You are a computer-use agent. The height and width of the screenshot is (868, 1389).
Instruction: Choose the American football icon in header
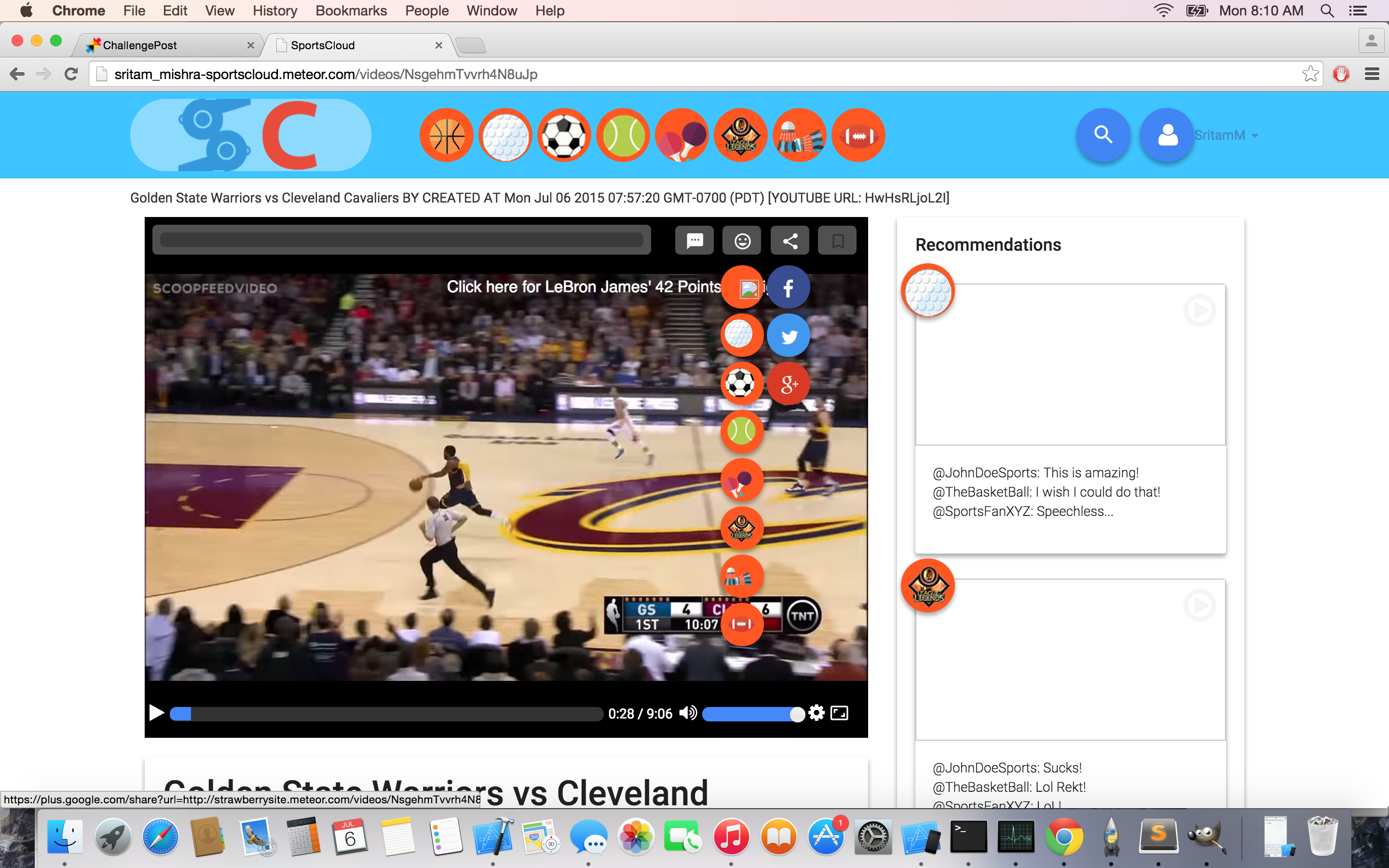858,136
